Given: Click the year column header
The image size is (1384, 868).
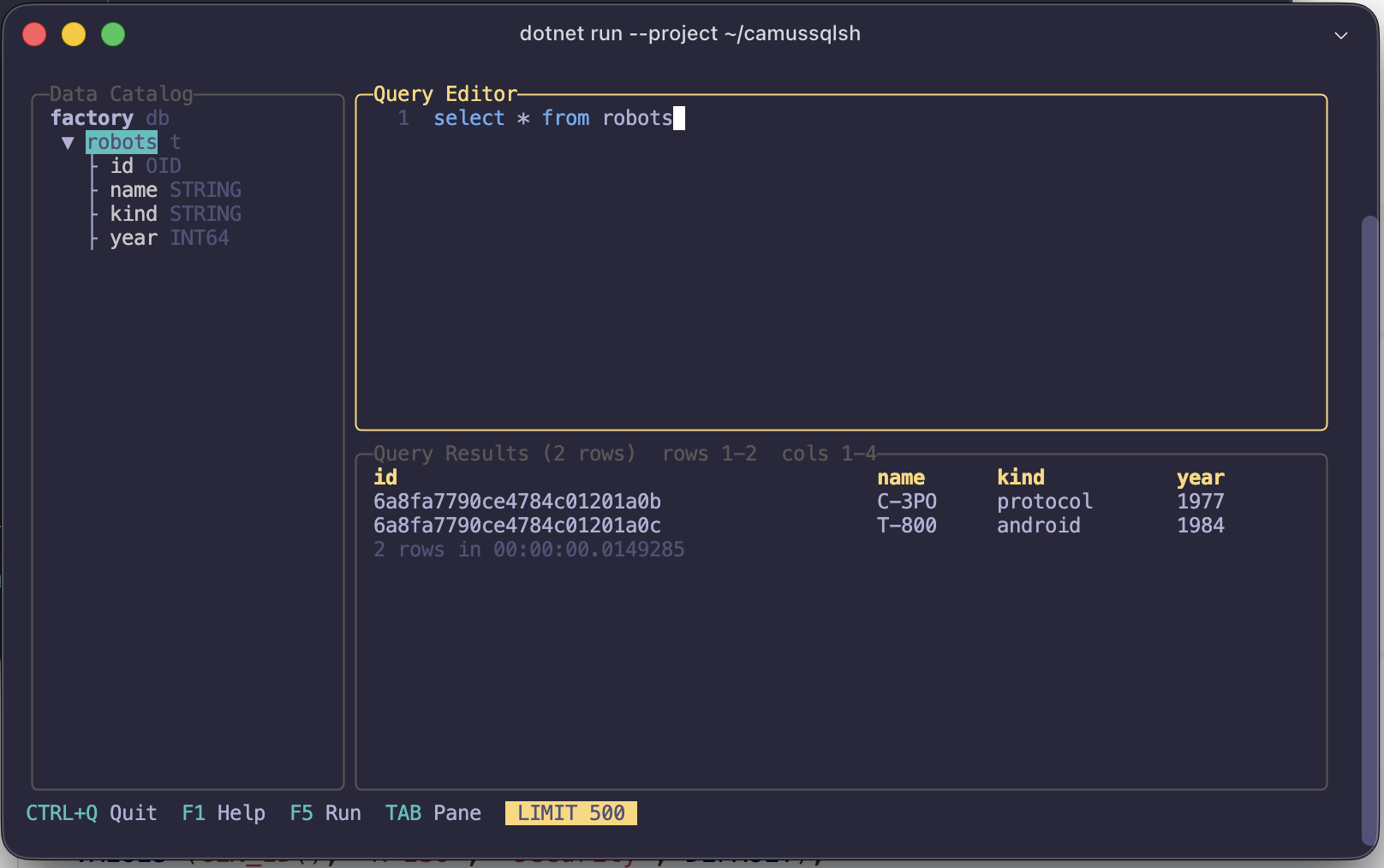Looking at the screenshot, I should (1201, 478).
